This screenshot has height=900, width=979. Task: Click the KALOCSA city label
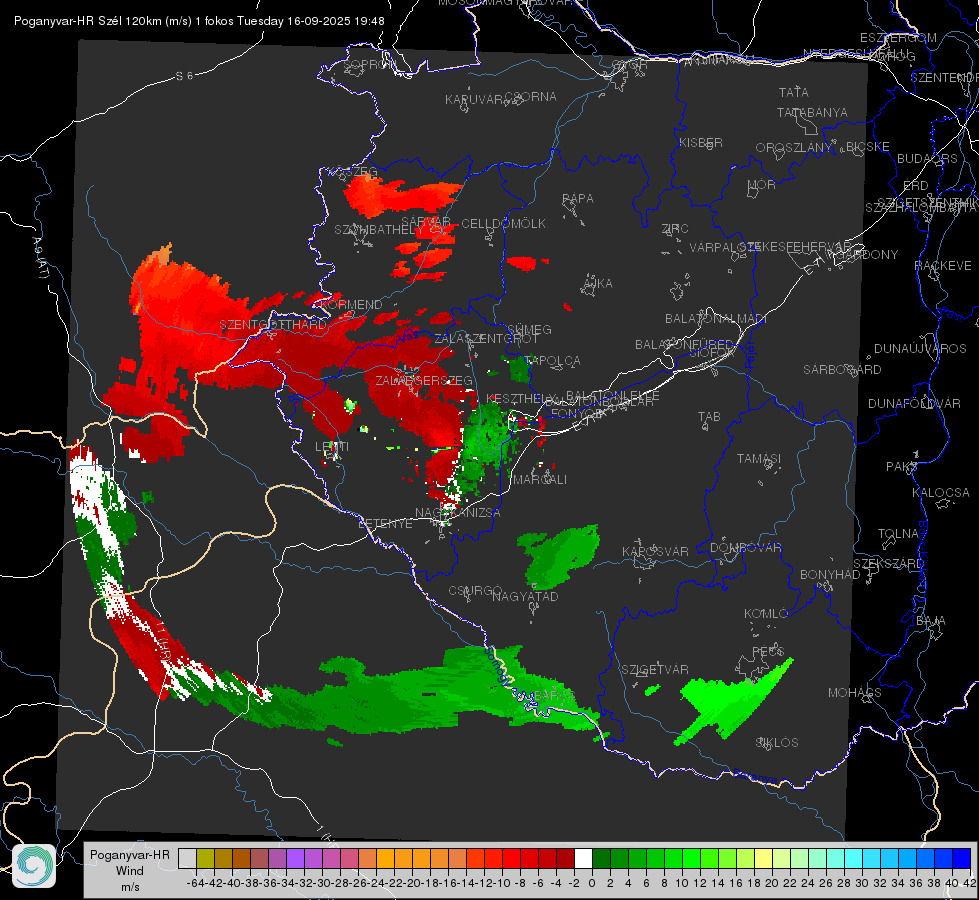point(940,493)
